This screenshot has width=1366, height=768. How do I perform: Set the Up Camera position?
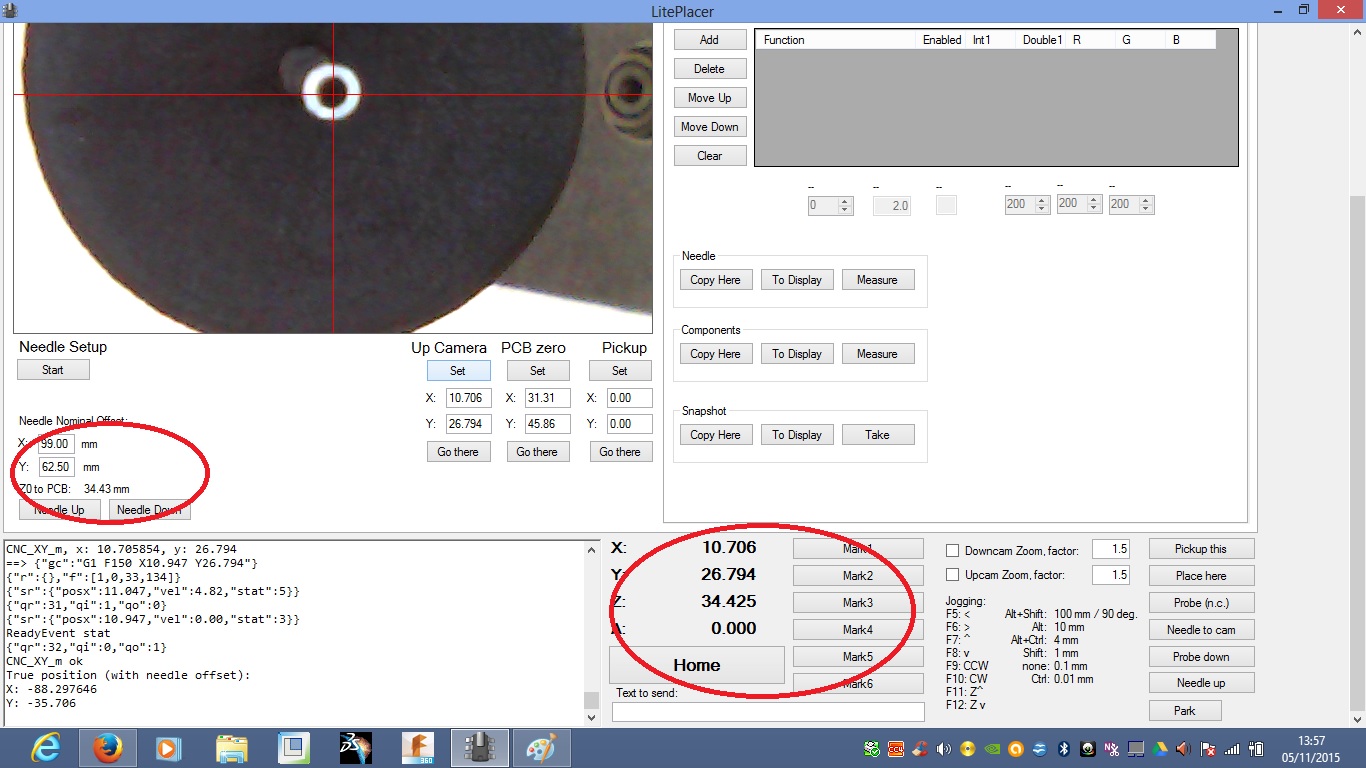pyautogui.click(x=458, y=371)
